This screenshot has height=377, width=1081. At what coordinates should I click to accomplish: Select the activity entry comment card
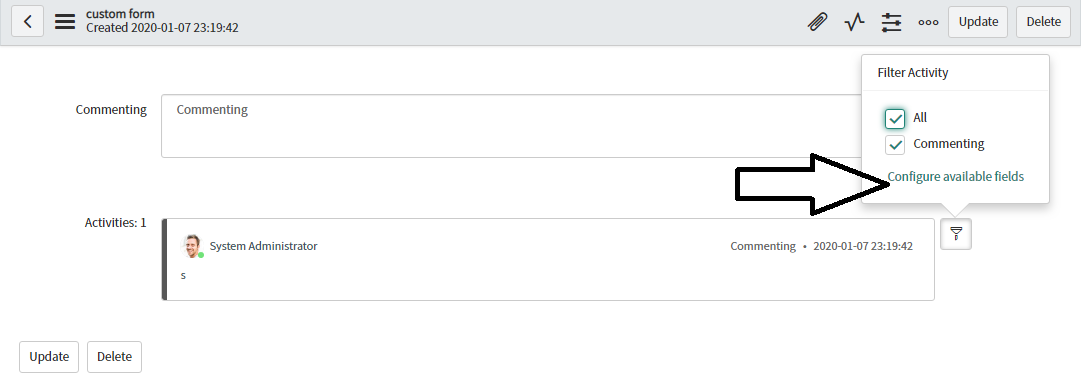548,259
